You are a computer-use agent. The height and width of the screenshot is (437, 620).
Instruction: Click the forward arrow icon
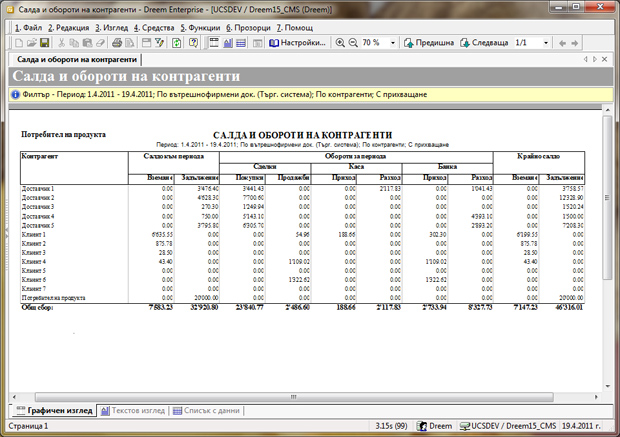(575, 43)
